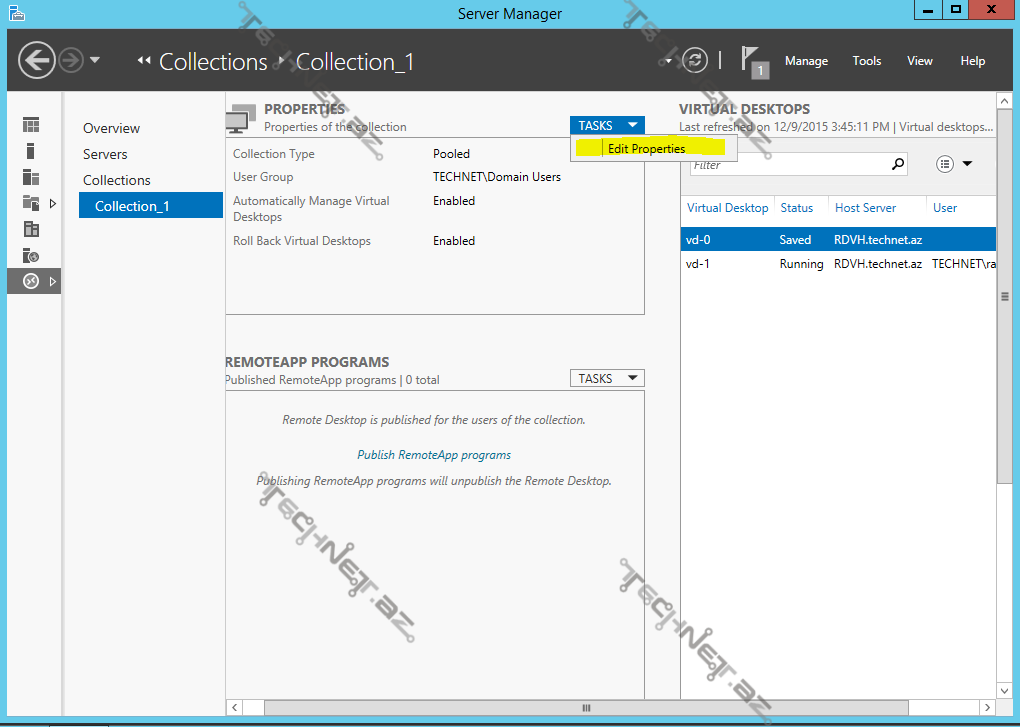
Task: Open the Manage menu
Action: 806,61
